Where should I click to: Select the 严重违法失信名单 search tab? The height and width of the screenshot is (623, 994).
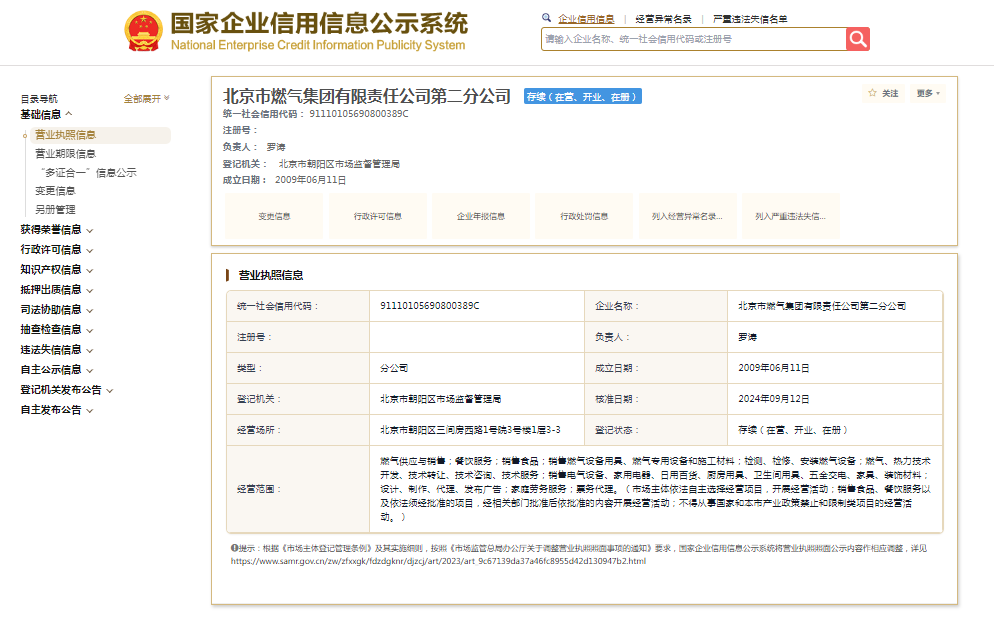click(x=749, y=19)
